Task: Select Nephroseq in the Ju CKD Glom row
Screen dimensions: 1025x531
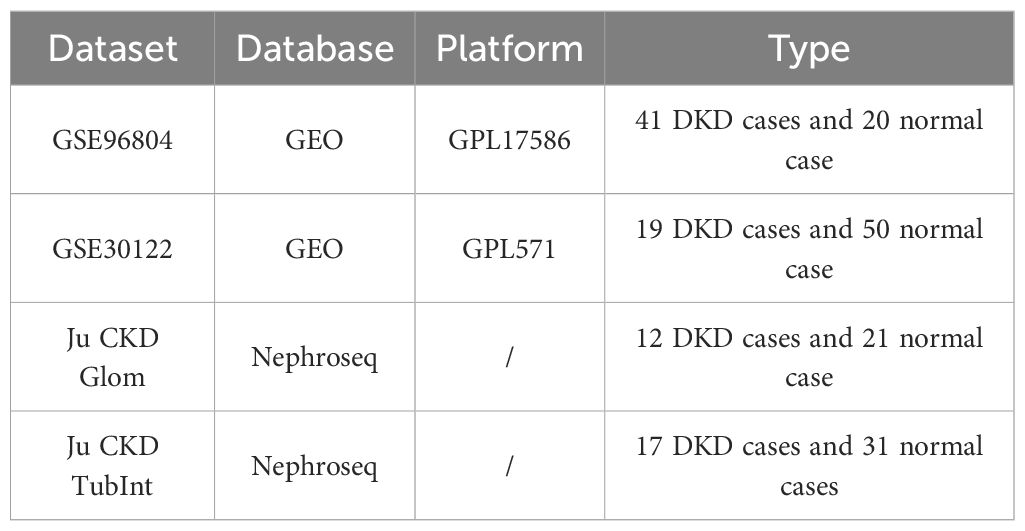Action: [x=314, y=358]
